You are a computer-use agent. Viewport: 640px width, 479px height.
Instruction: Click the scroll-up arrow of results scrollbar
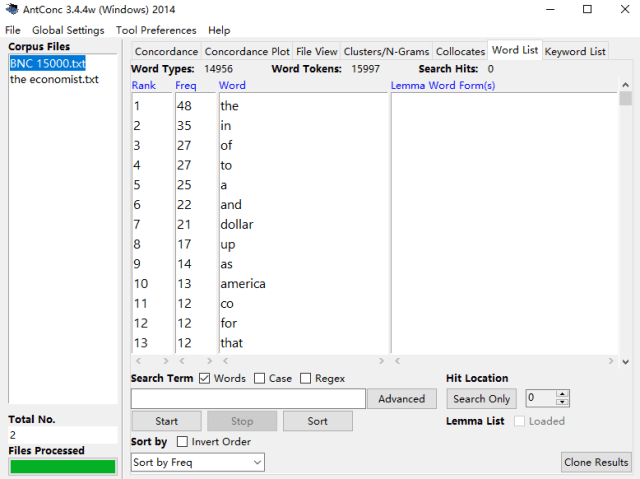[625, 85]
